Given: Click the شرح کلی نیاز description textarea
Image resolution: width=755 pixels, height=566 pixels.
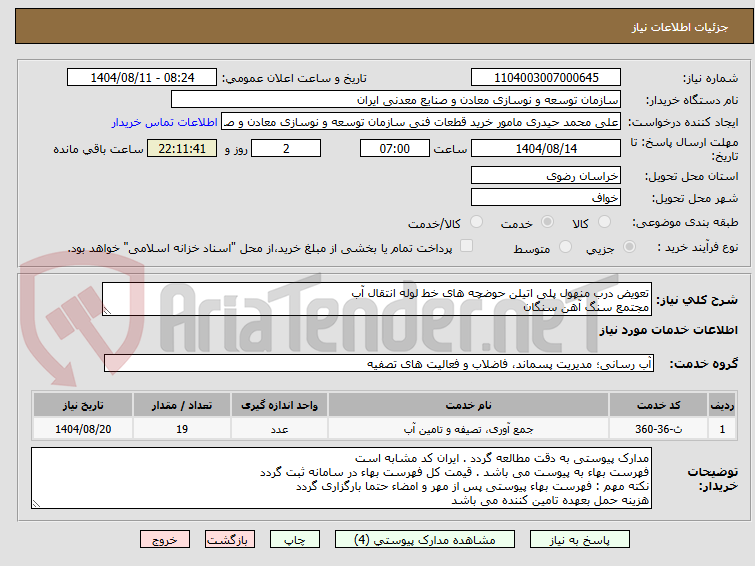Looking at the screenshot, I should [377, 299].
